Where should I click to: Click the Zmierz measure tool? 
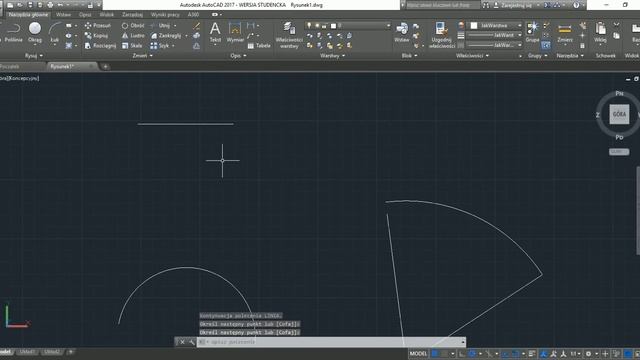(565, 33)
